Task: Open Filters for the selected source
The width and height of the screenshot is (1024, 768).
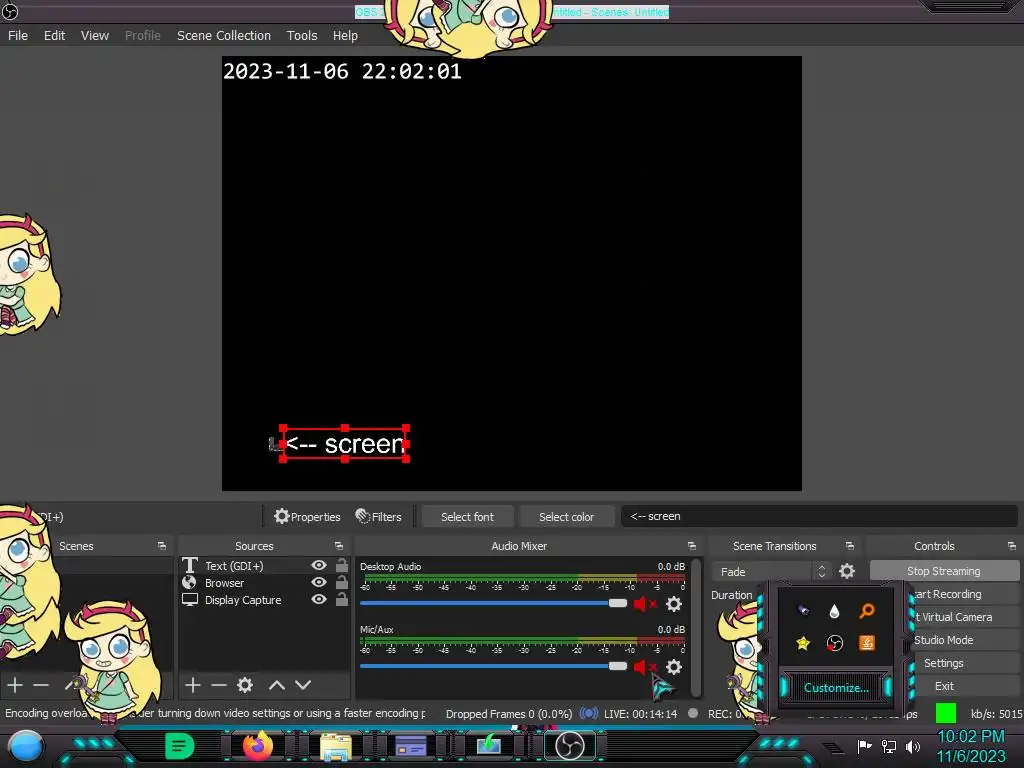Action: click(x=378, y=517)
